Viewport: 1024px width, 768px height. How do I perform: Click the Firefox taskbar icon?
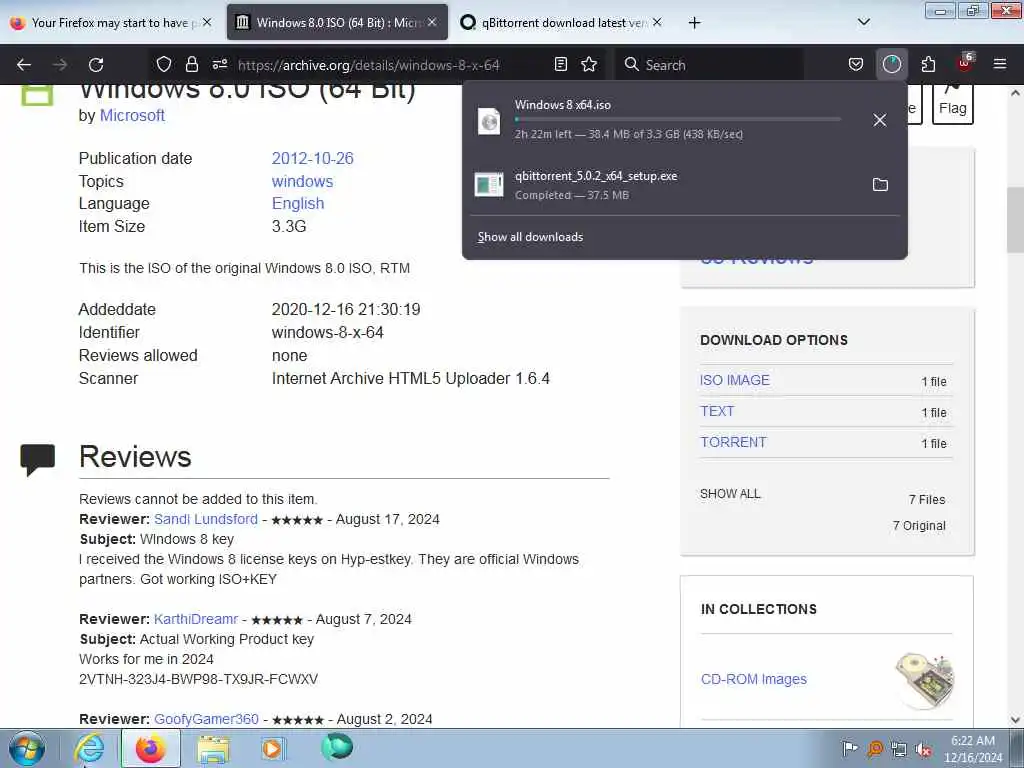pos(150,748)
